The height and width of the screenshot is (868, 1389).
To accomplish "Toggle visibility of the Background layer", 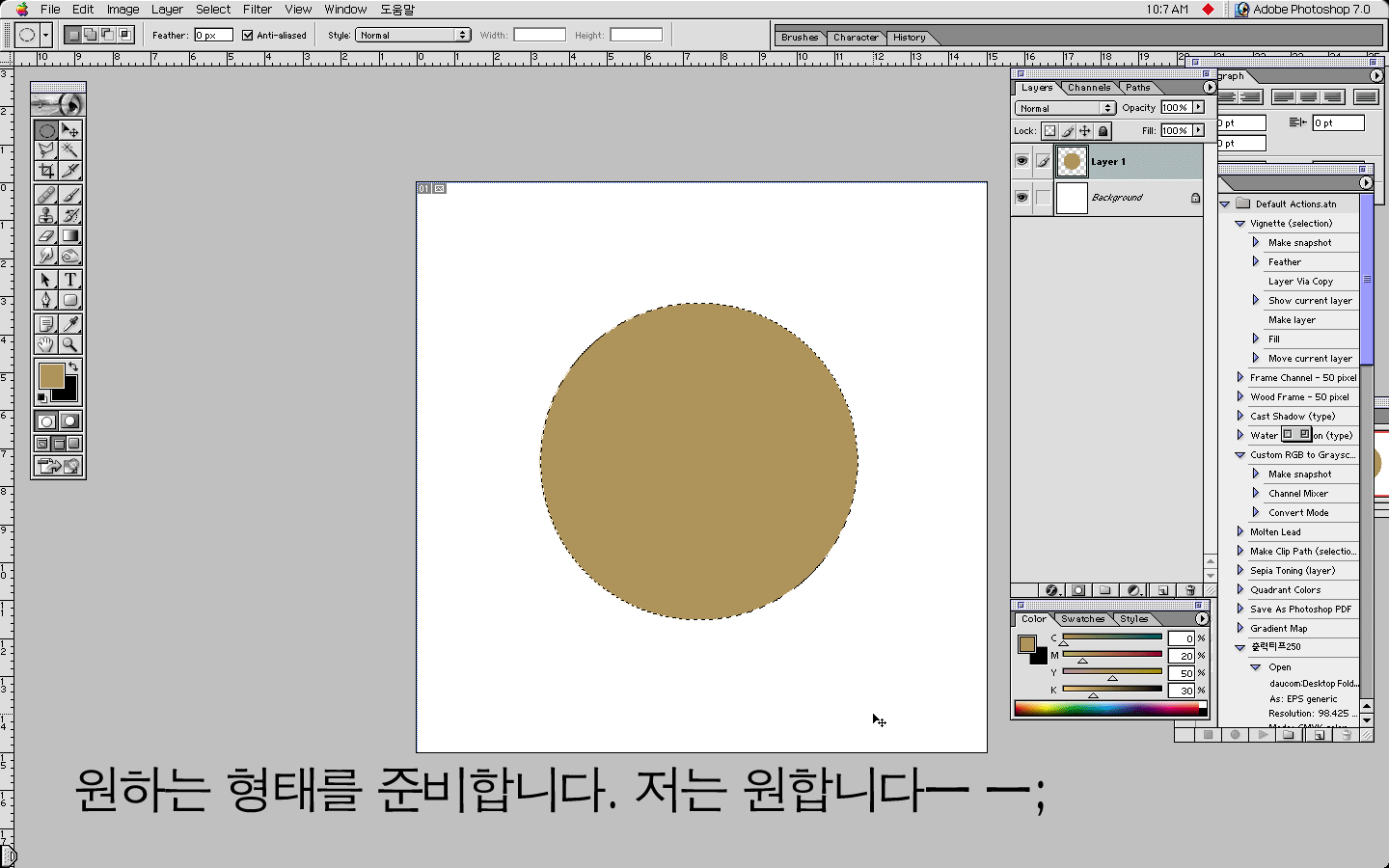I will tap(1021, 198).
